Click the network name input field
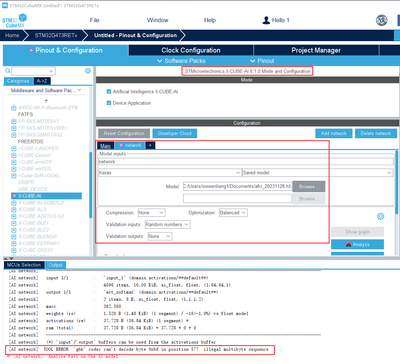 [x=246, y=162]
